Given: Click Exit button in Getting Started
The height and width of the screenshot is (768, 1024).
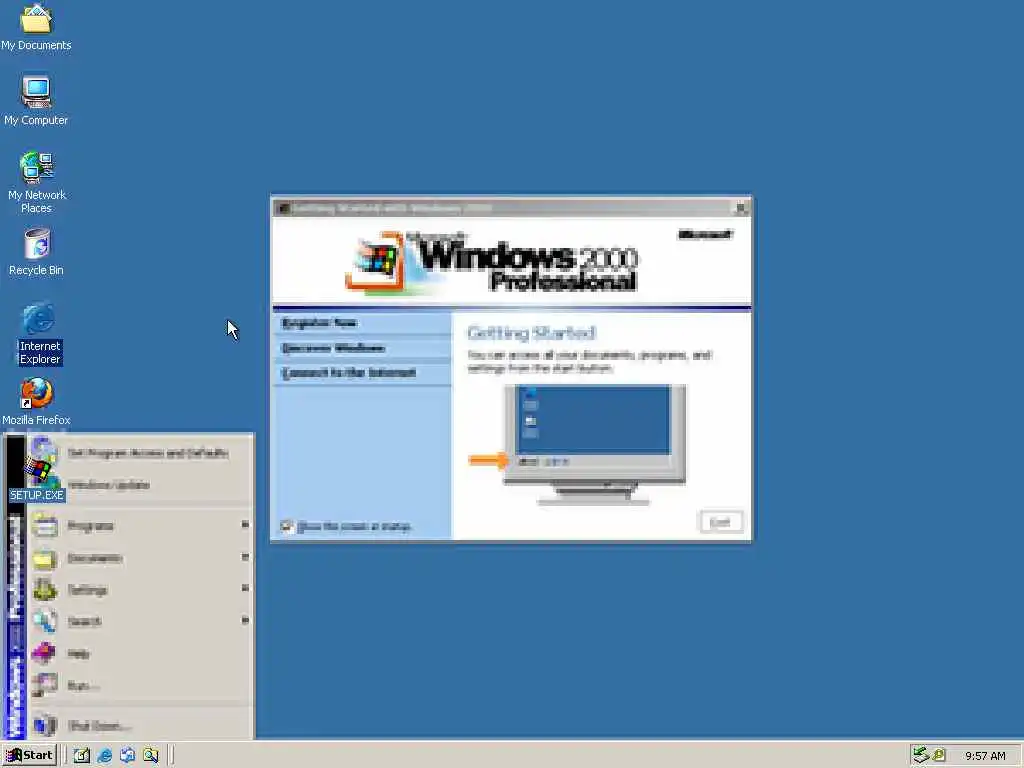Looking at the screenshot, I should pos(720,522).
